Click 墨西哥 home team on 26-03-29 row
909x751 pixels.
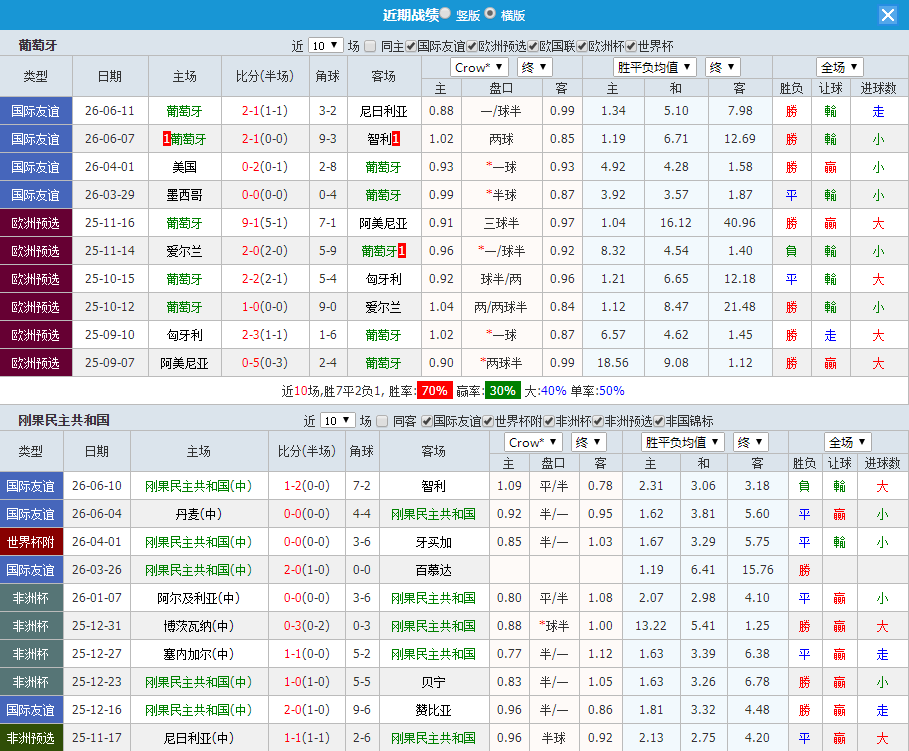pos(184,195)
